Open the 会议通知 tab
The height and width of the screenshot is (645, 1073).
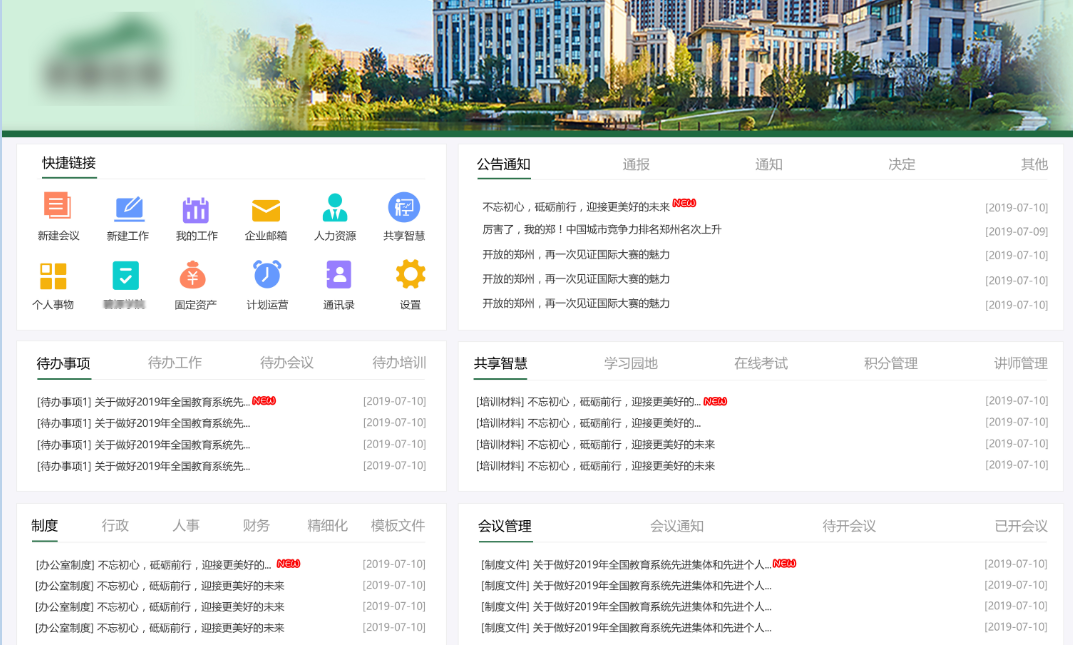click(676, 526)
